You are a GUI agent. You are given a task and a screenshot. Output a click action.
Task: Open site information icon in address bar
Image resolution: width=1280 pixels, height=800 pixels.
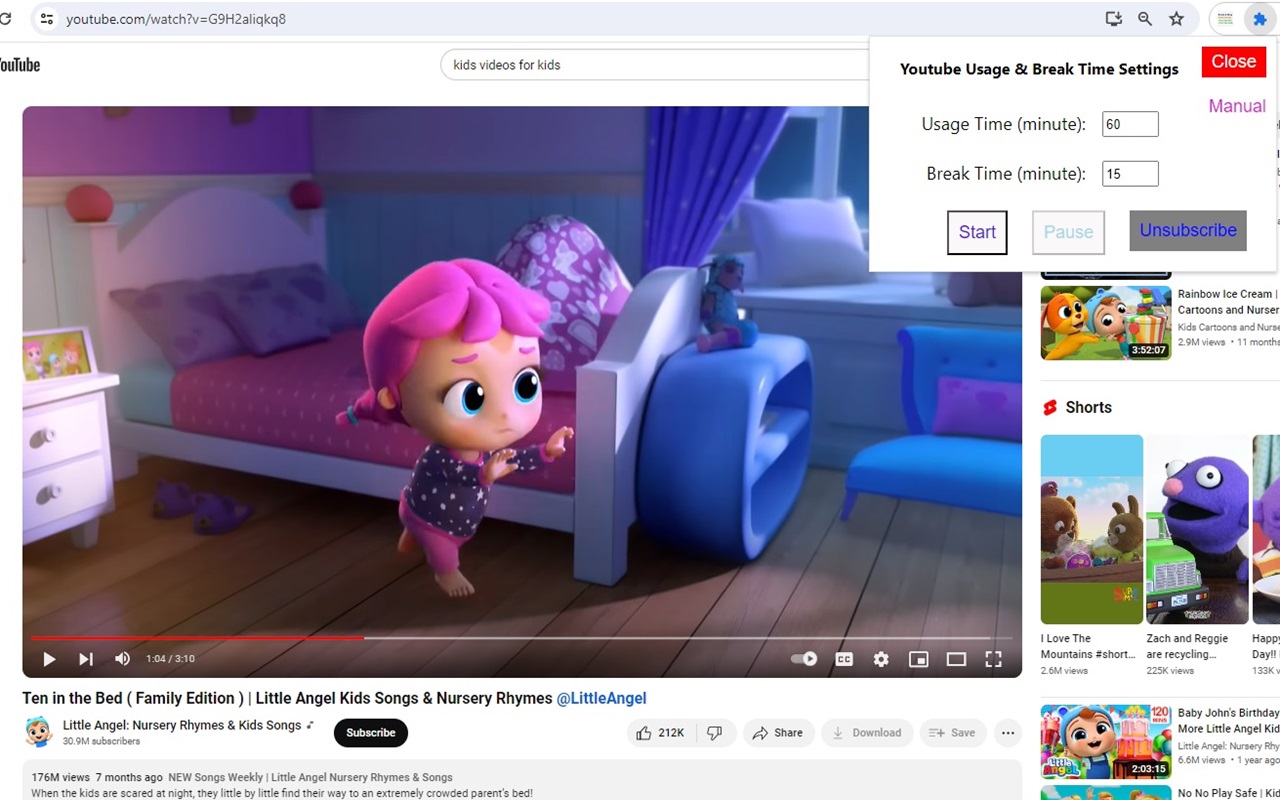pos(45,19)
